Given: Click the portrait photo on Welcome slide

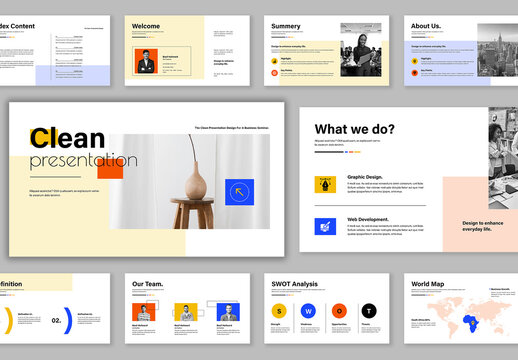Looking at the screenshot, I should 146,61.
